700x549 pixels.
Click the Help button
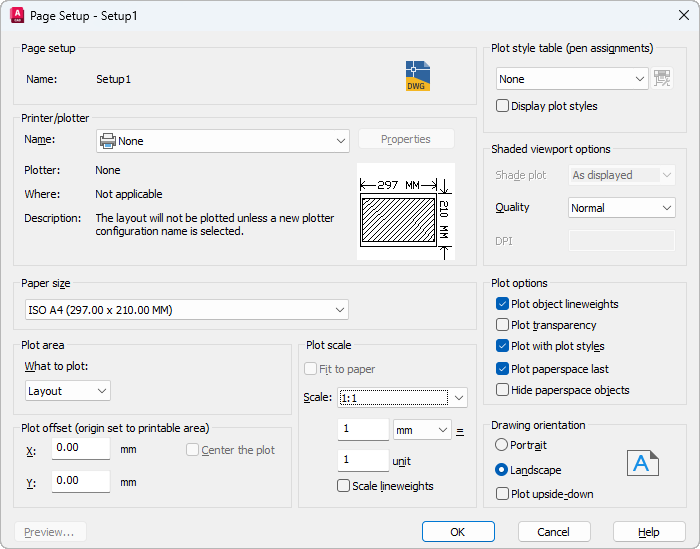(649, 532)
